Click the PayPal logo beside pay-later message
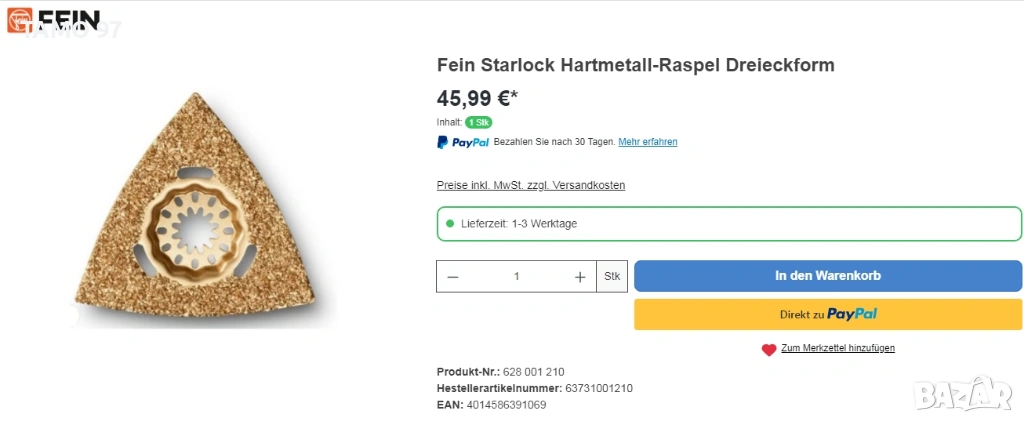Image resolution: width=1024 pixels, height=423 pixels. point(463,142)
